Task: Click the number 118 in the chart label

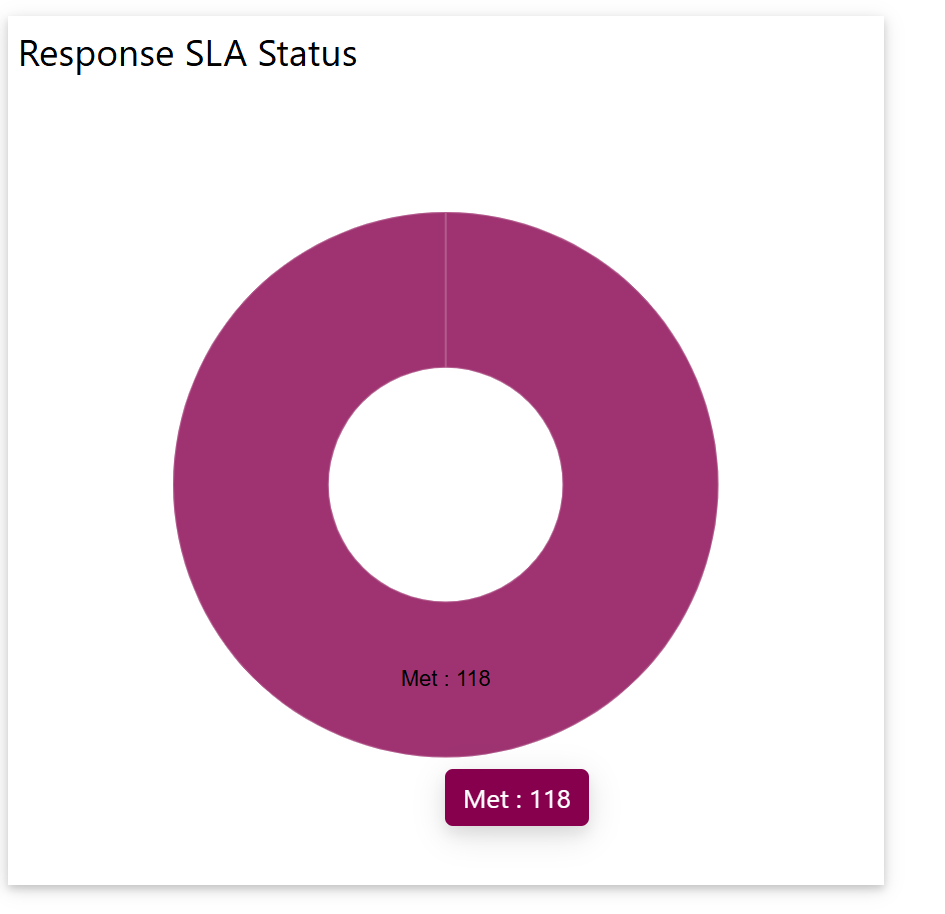Action: click(x=473, y=678)
